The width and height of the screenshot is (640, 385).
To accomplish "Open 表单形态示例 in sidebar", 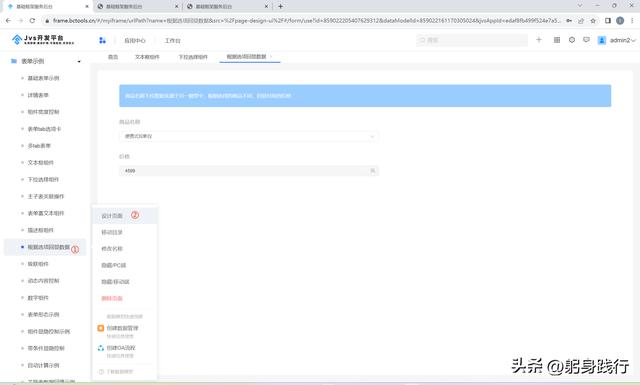I will point(43,314).
